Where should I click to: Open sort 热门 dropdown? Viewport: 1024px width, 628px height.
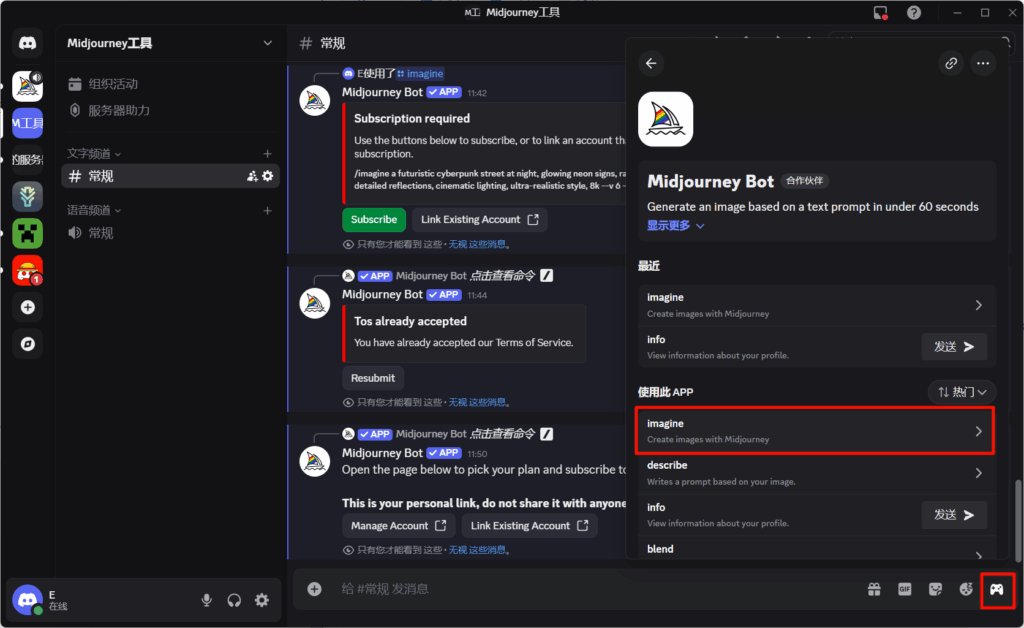tap(961, 392)
